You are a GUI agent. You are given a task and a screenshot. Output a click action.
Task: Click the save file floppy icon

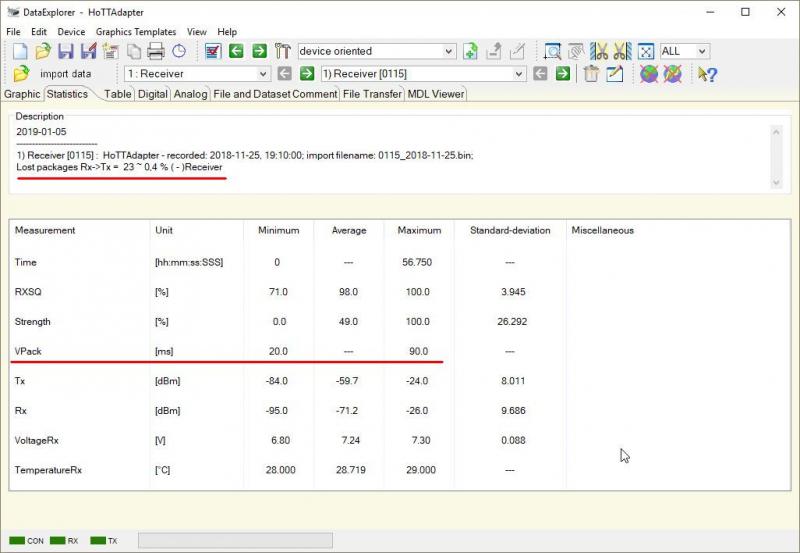click(65, 51)
